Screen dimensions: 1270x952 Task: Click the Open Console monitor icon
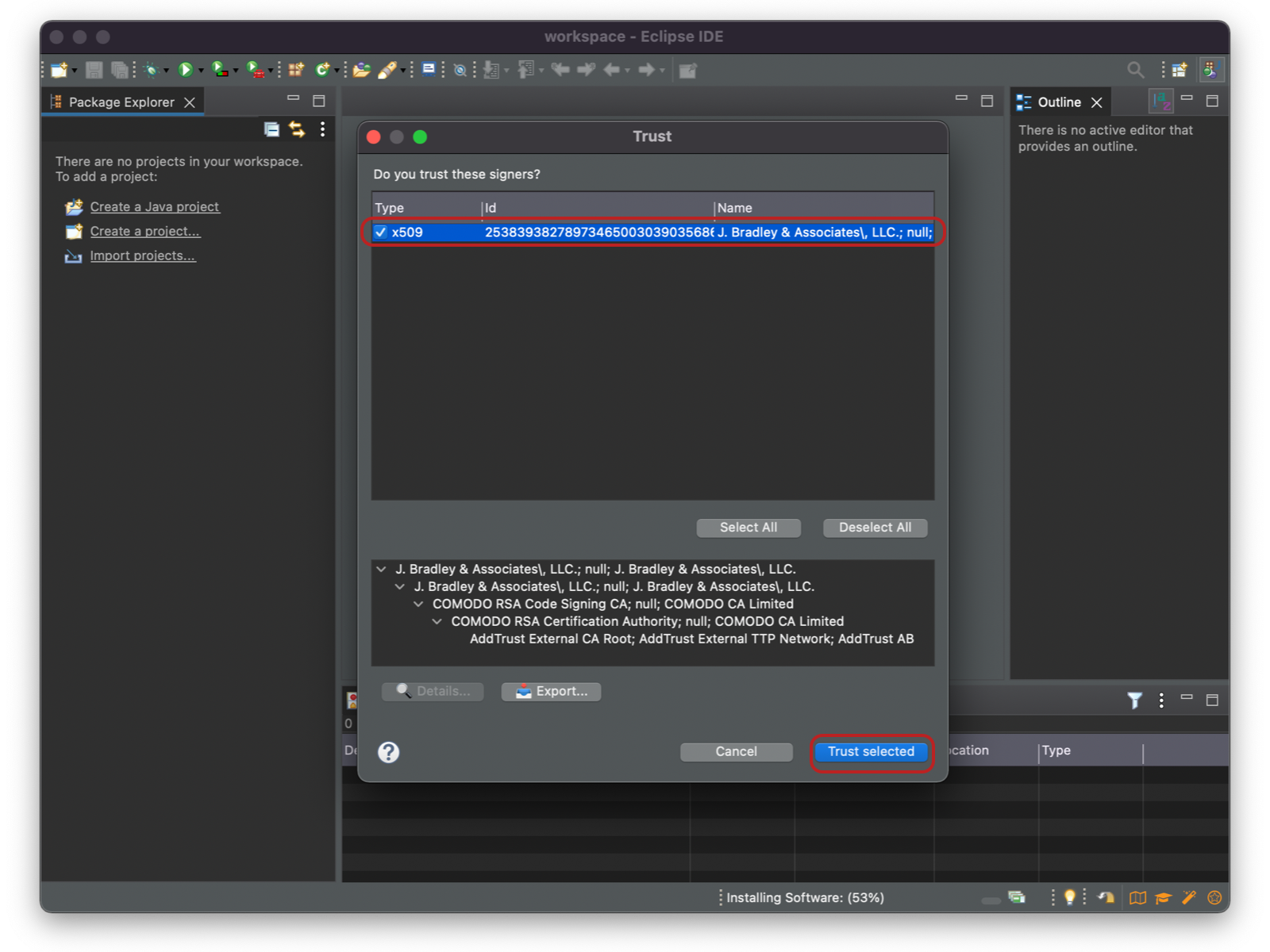click(429, 69)
